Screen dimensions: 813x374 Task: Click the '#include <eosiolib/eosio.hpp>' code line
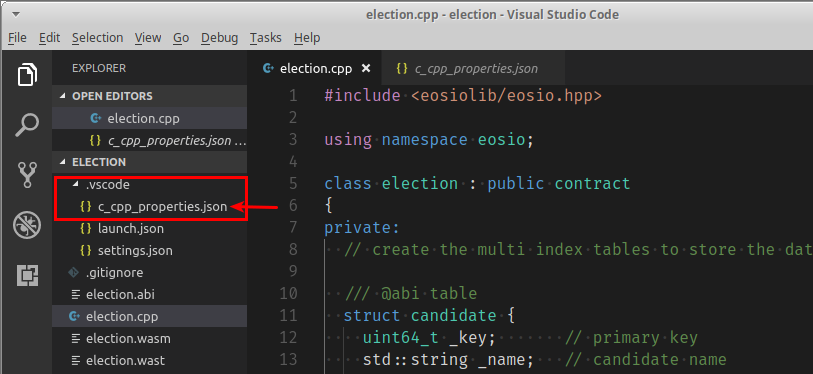point(464,96)
